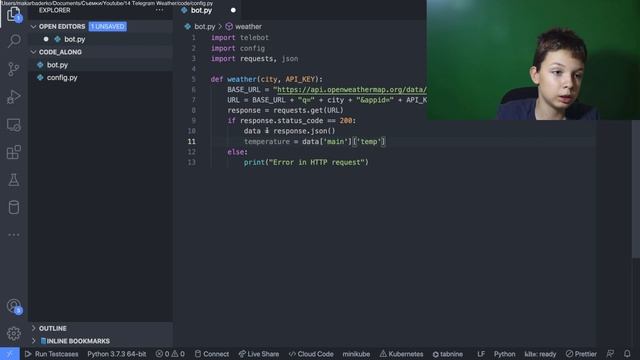This screenshot has width=640, height=360.
Task: Open Source Control view
Action: 13,69
